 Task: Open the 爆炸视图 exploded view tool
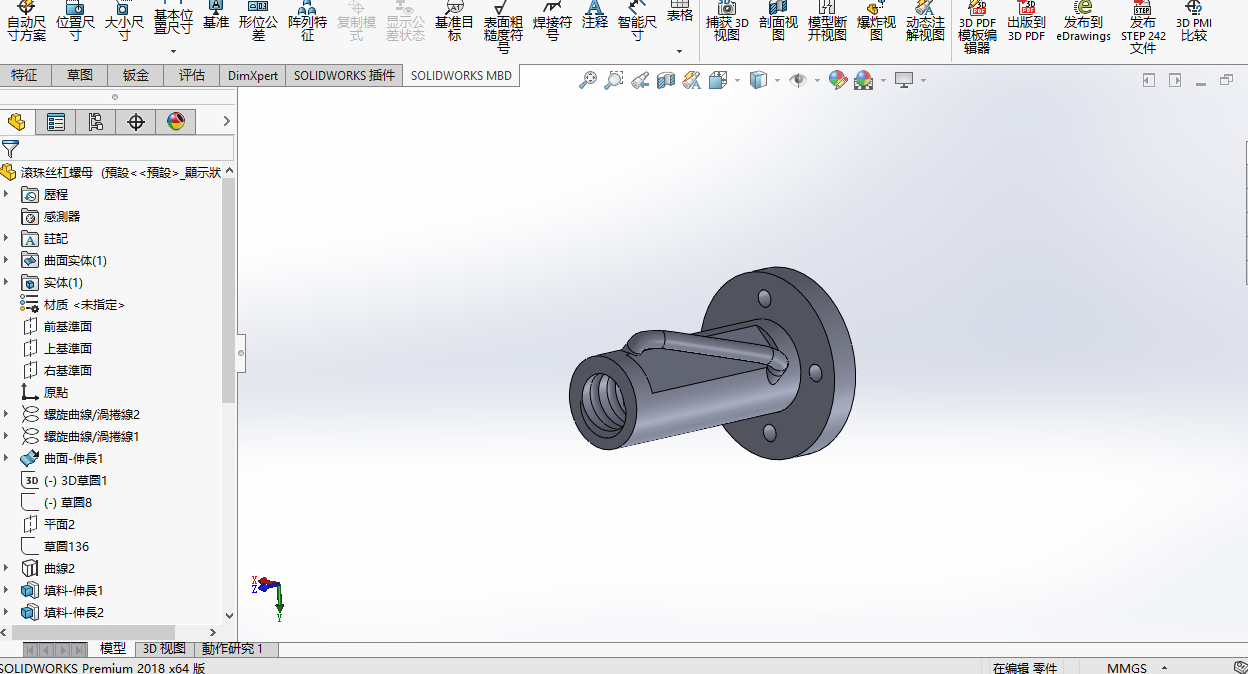pyautogui.click(x=876, y=21)
